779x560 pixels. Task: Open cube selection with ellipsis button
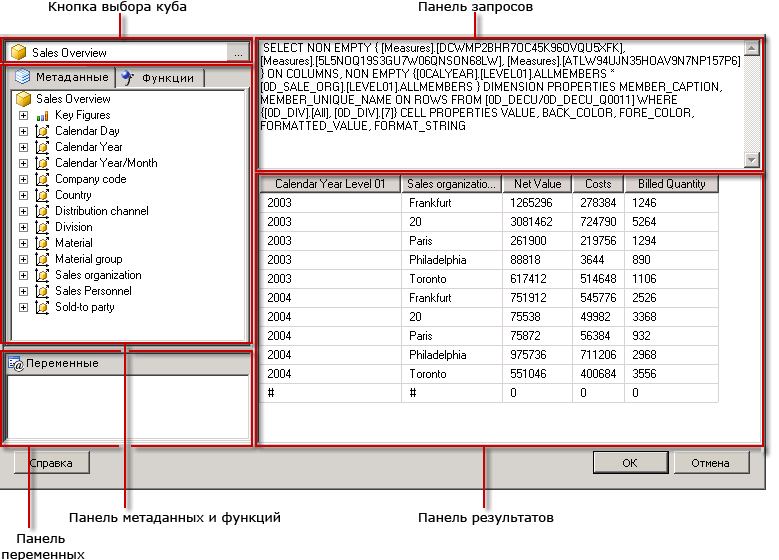(238, 53)
